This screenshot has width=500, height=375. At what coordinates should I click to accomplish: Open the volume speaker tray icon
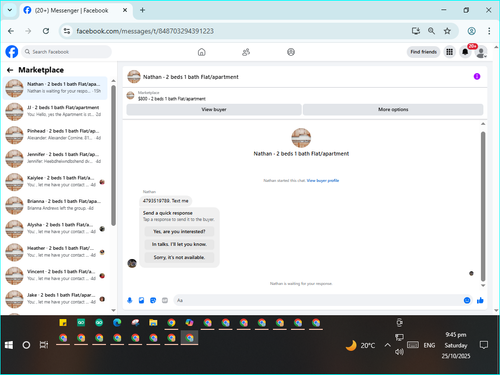(399, 352)
